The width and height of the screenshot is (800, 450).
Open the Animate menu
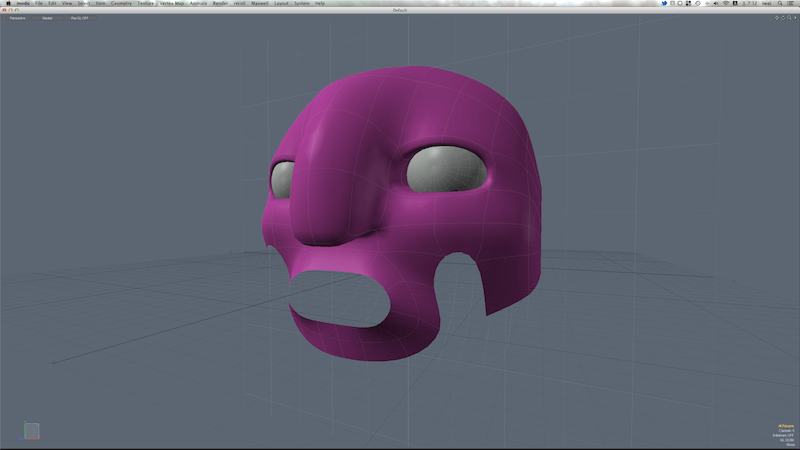click(x=198, y=3)
